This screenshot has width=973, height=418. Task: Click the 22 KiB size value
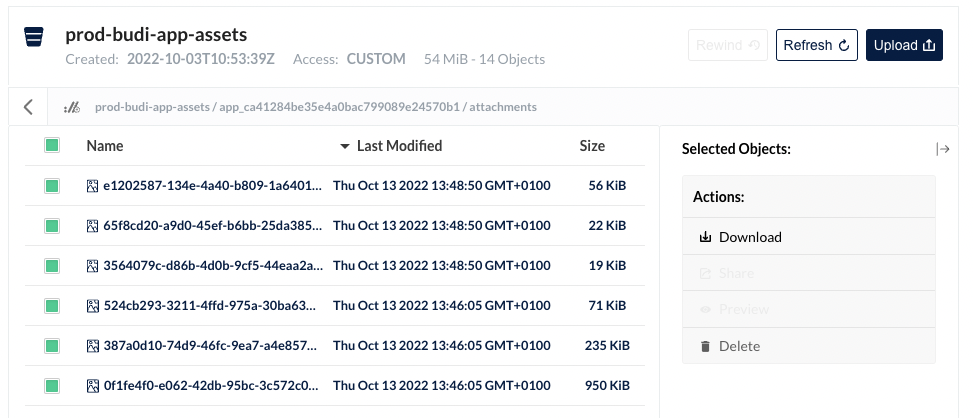(x=607, y=226)
